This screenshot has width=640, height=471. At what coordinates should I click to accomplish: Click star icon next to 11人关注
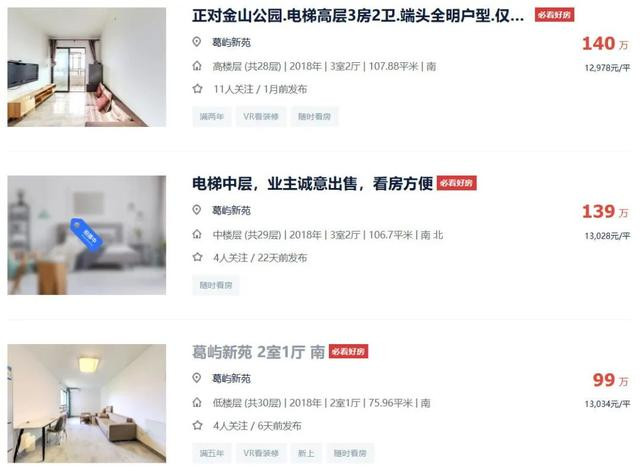(x=198, y=89)
